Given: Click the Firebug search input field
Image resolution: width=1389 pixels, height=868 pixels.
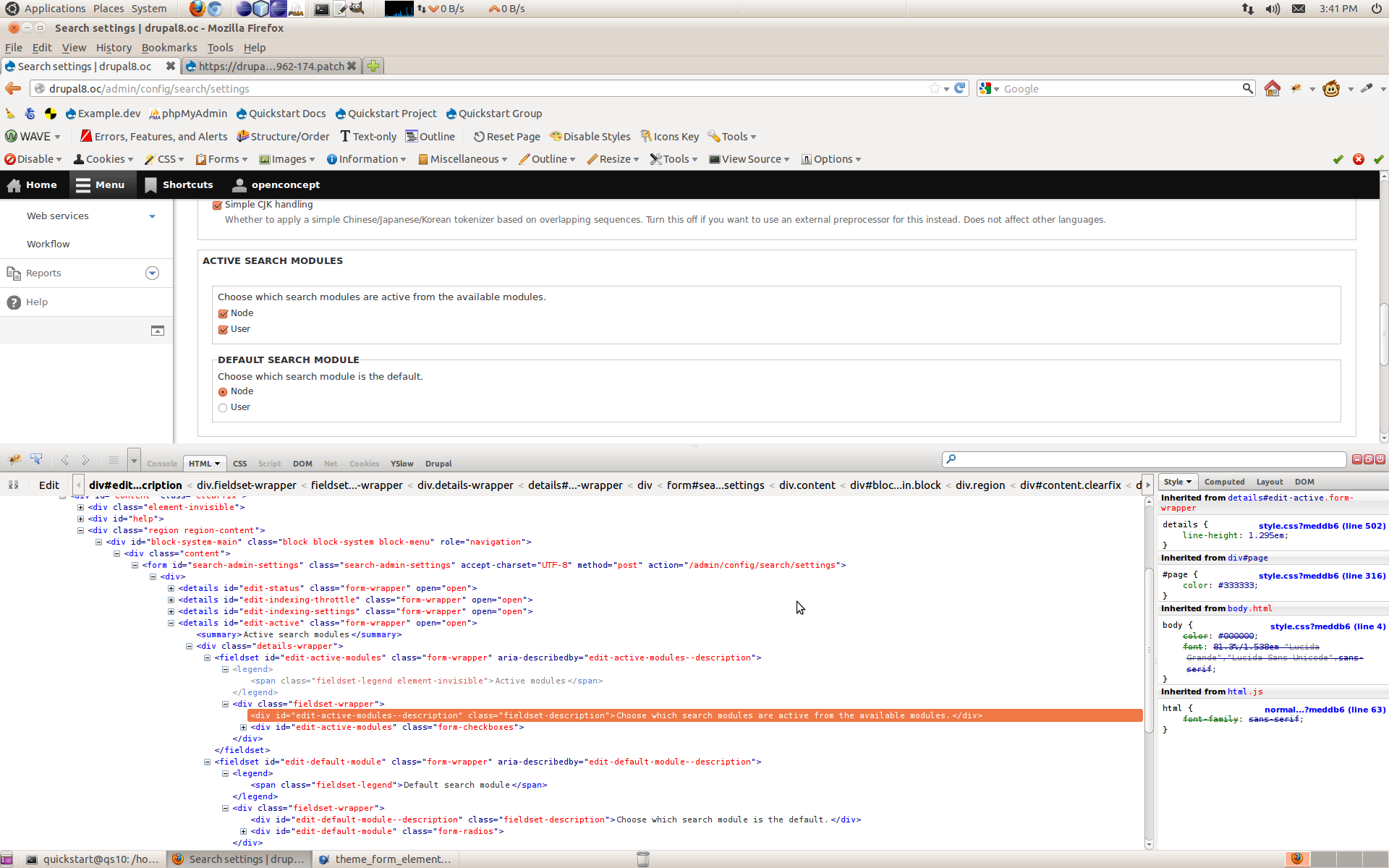Looking at the screenshot, I should [x=1144, y=459].
